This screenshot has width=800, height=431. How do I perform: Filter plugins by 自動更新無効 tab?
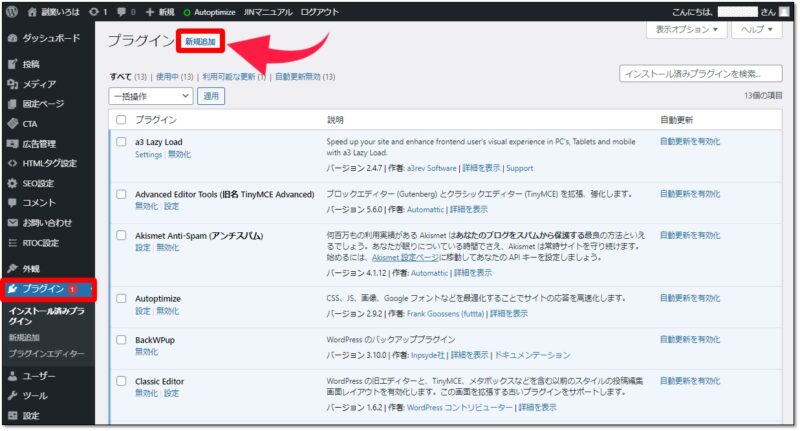point(298,77)
